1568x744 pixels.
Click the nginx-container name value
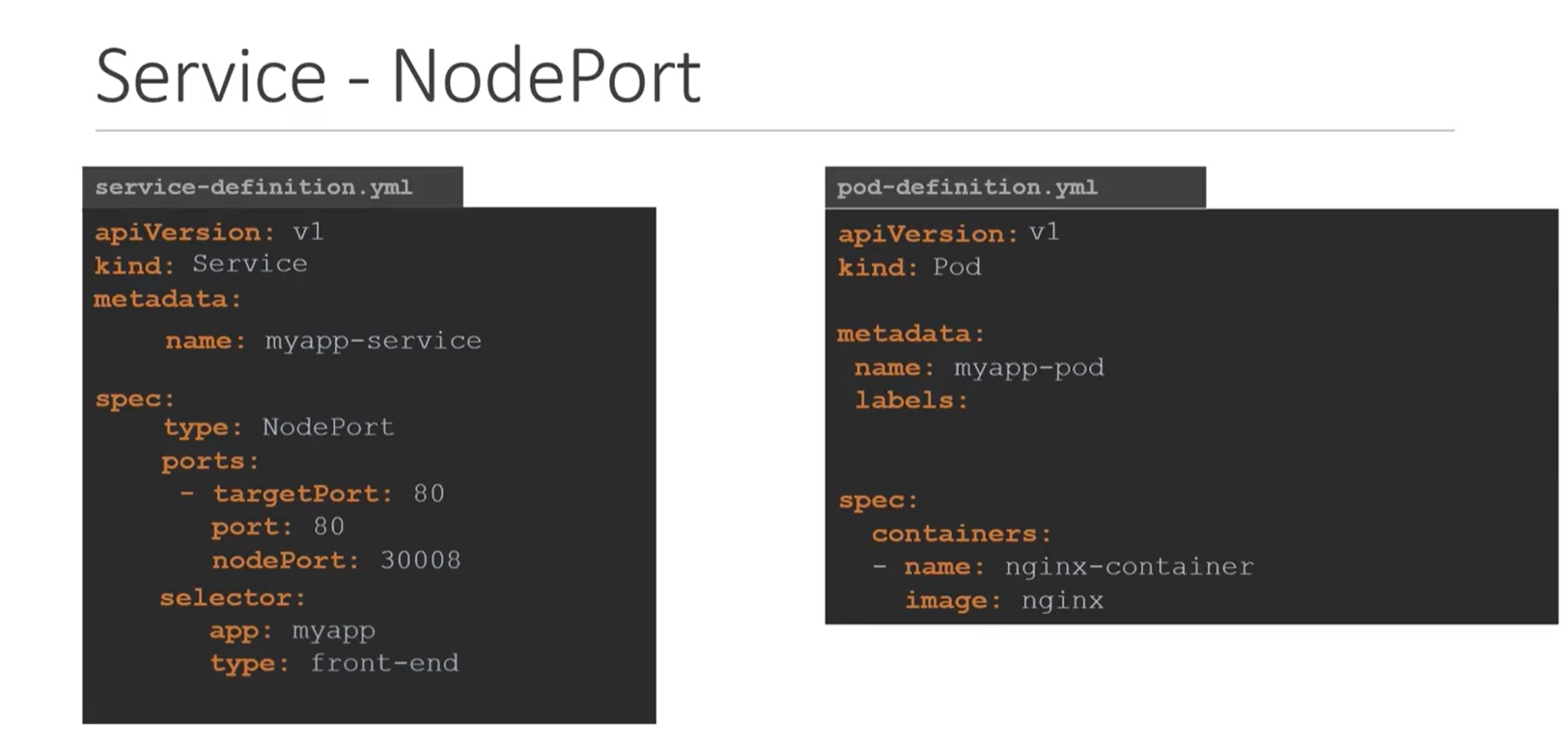(1129, 566)
